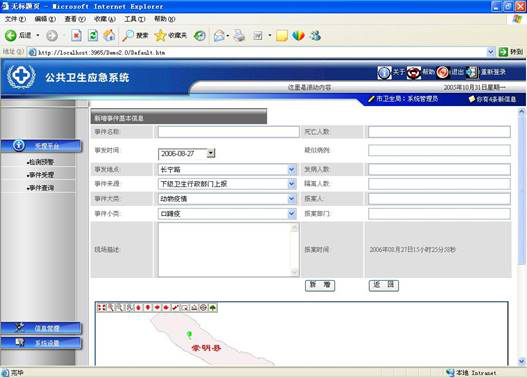Click the green marker on the map
Screen dimensions: 527x378
point(189,334)
